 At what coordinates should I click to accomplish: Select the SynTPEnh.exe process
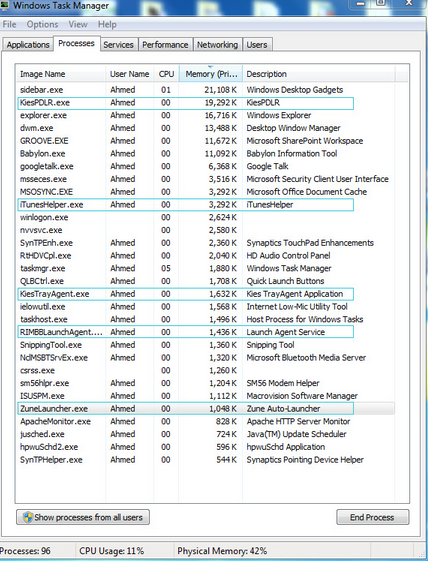(205, 243)
